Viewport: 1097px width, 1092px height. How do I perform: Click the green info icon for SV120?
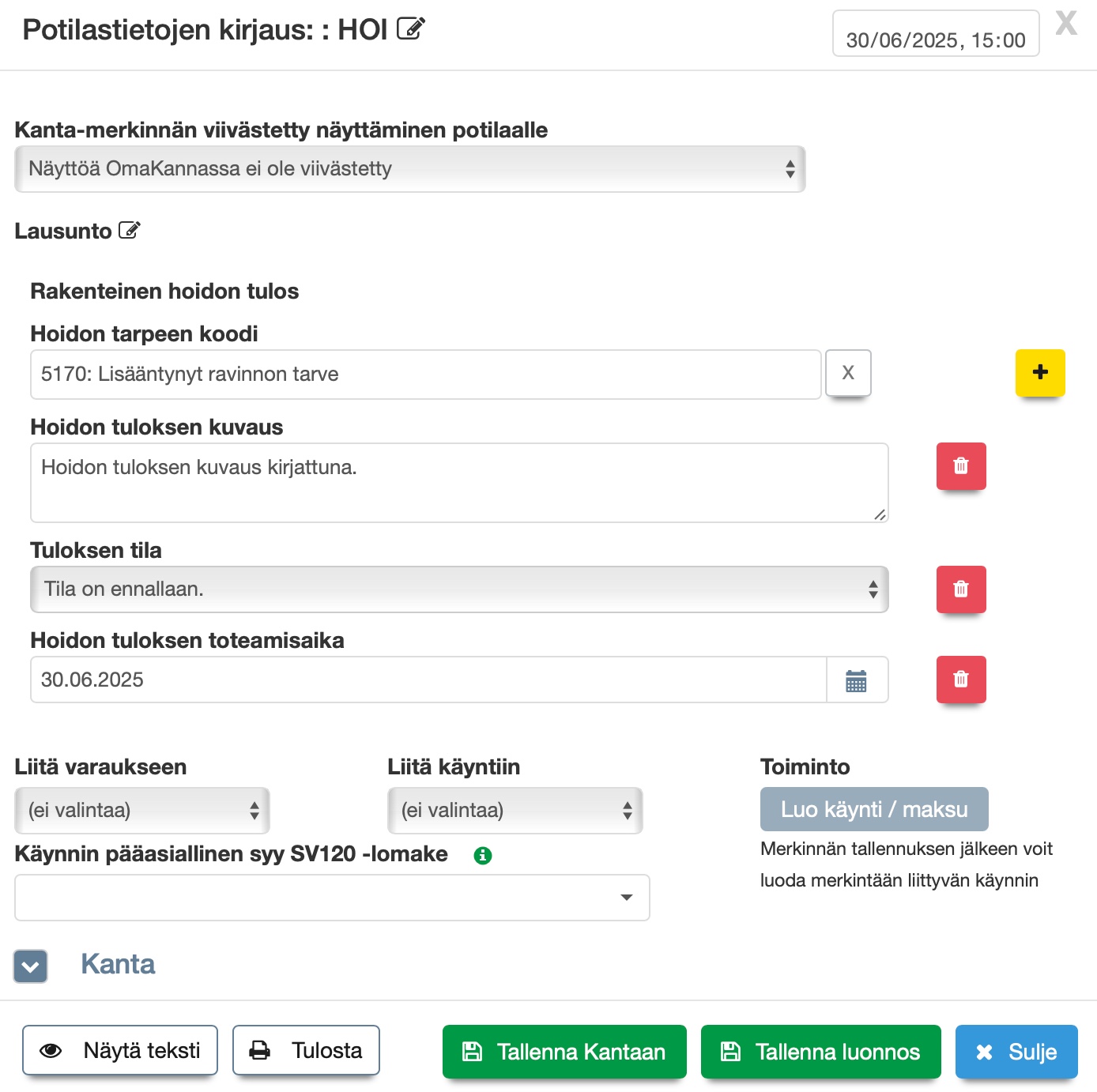483,855
